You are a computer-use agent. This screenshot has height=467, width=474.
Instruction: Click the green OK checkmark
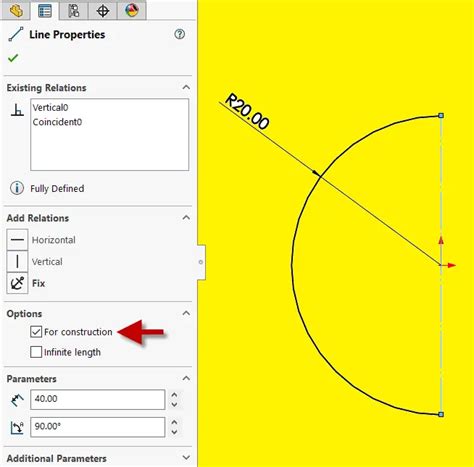coord(13,58)
